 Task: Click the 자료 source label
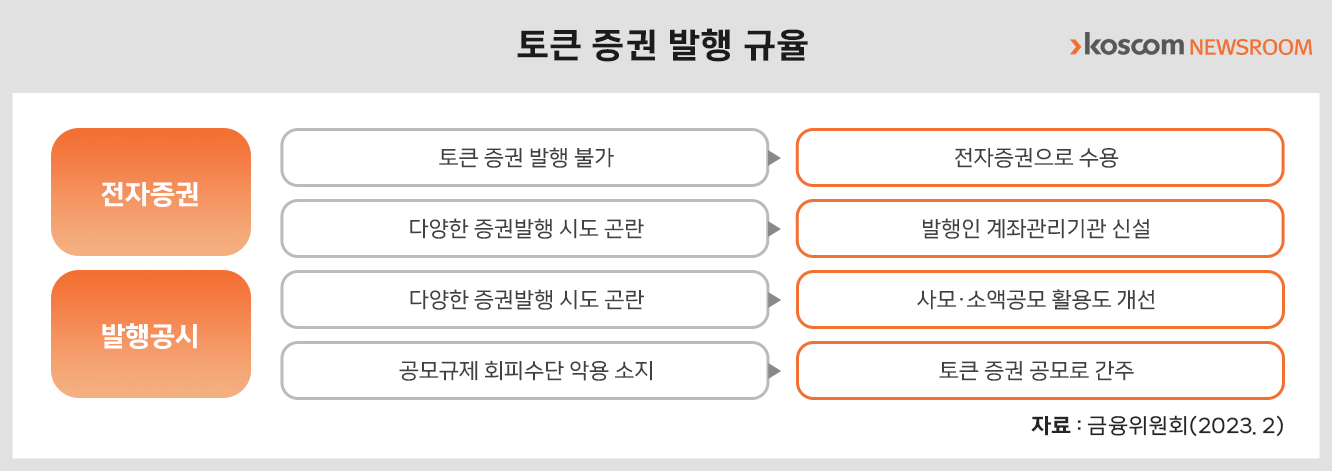tap(1050, 425)
